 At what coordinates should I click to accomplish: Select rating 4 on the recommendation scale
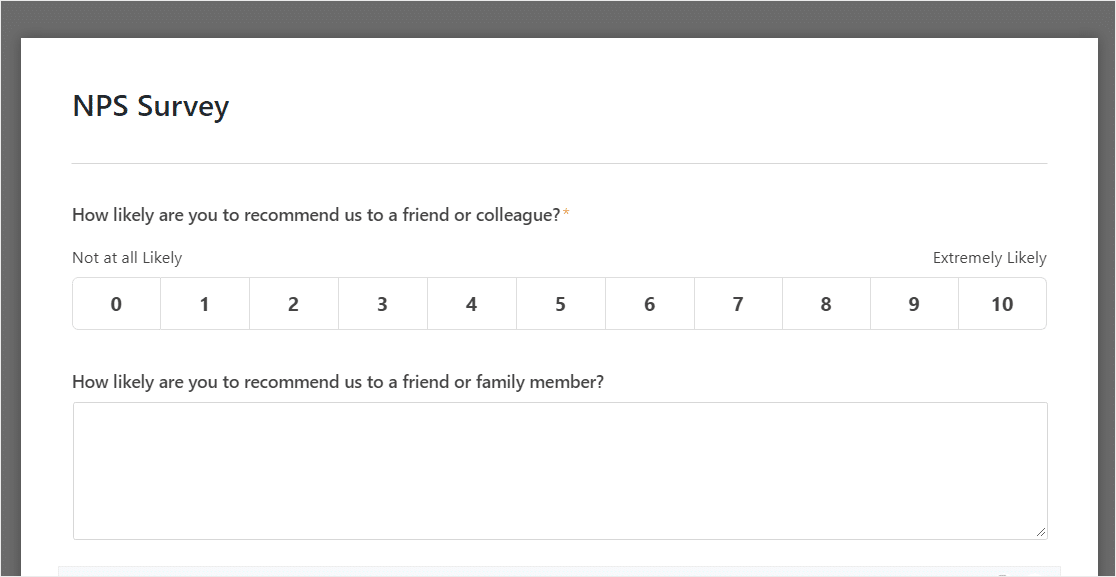(472, 304)
